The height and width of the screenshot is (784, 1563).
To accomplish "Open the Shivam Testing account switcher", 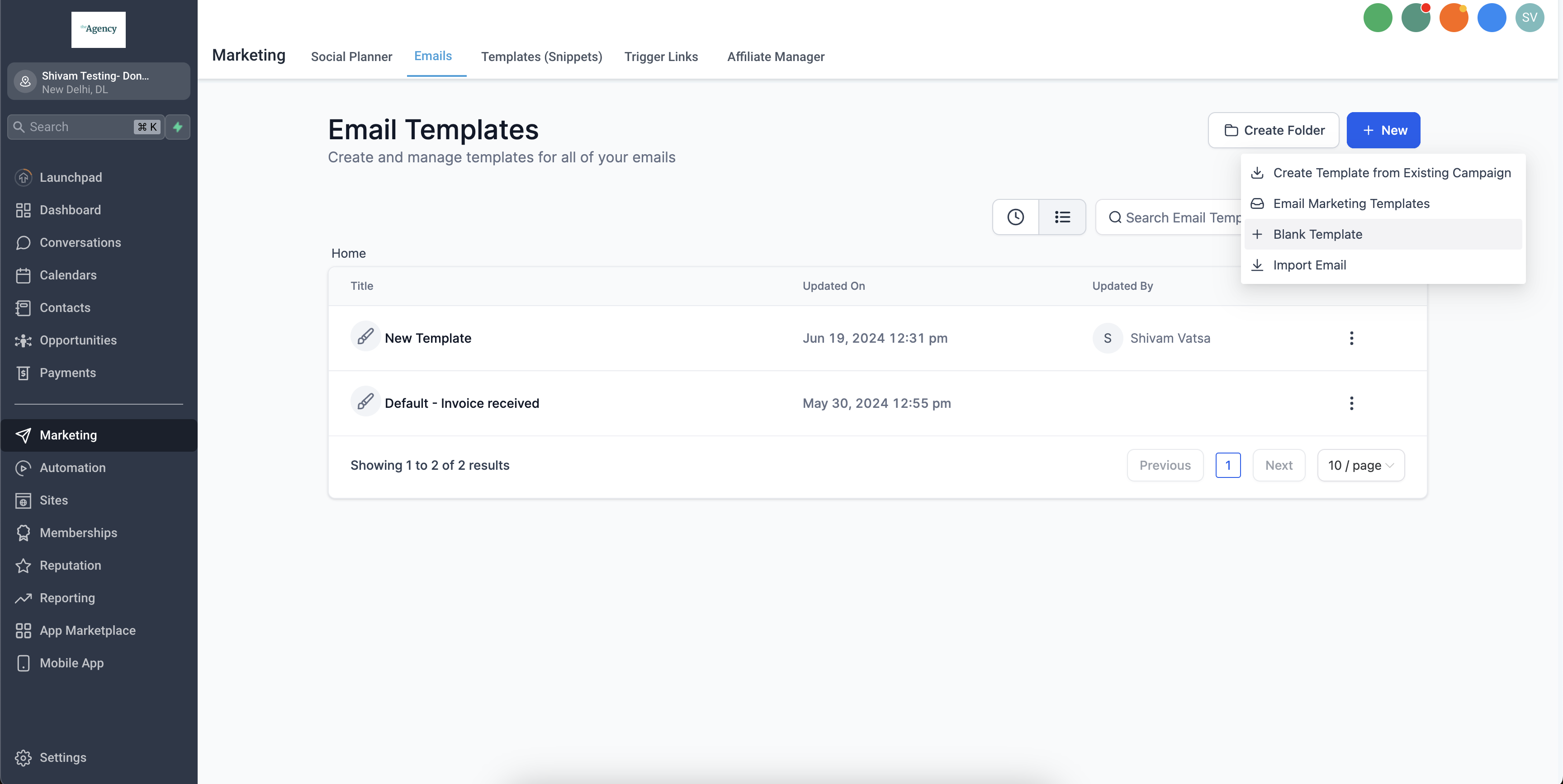I will [x=98, y=81].
